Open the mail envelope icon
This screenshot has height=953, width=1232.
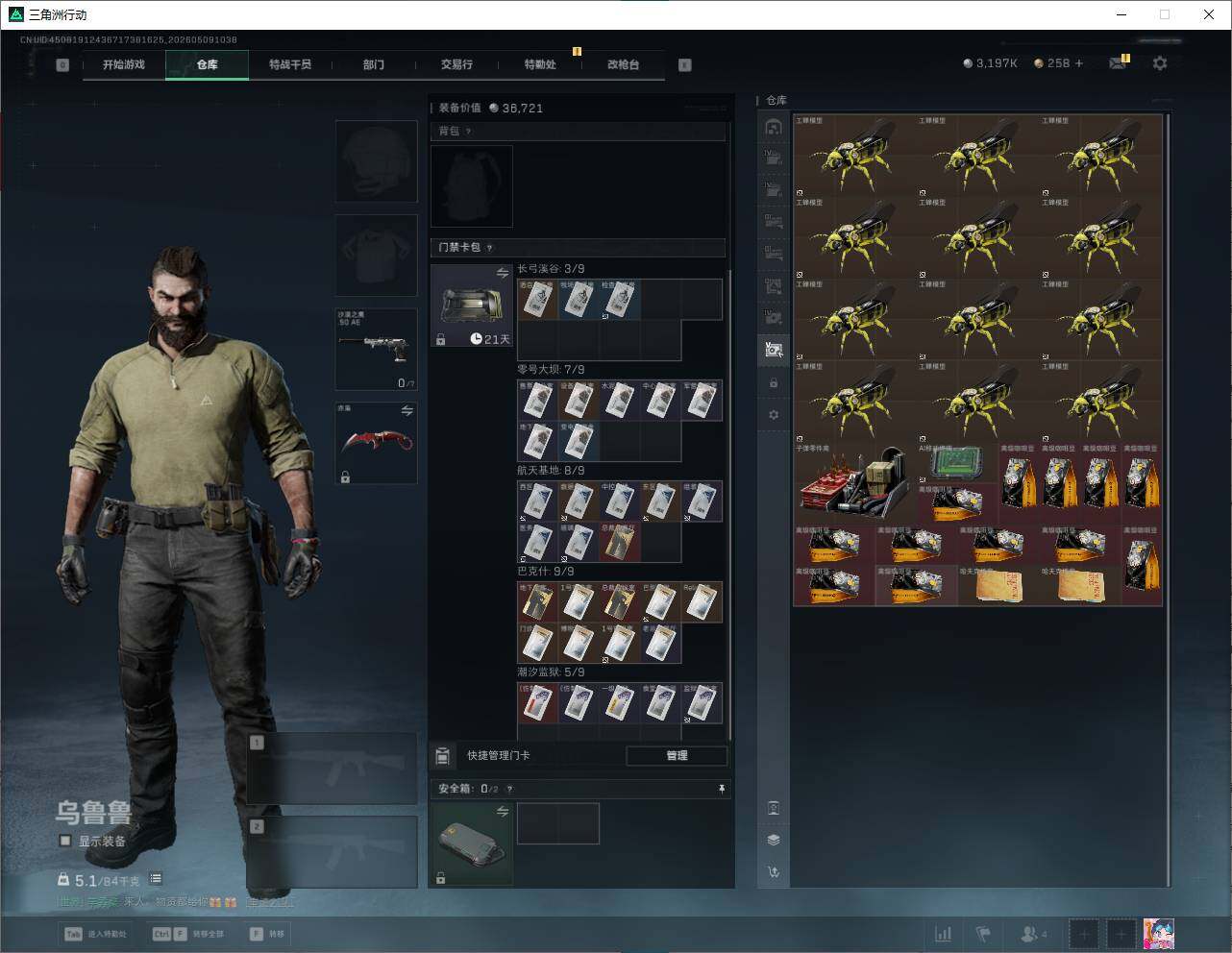[1118, 63]
